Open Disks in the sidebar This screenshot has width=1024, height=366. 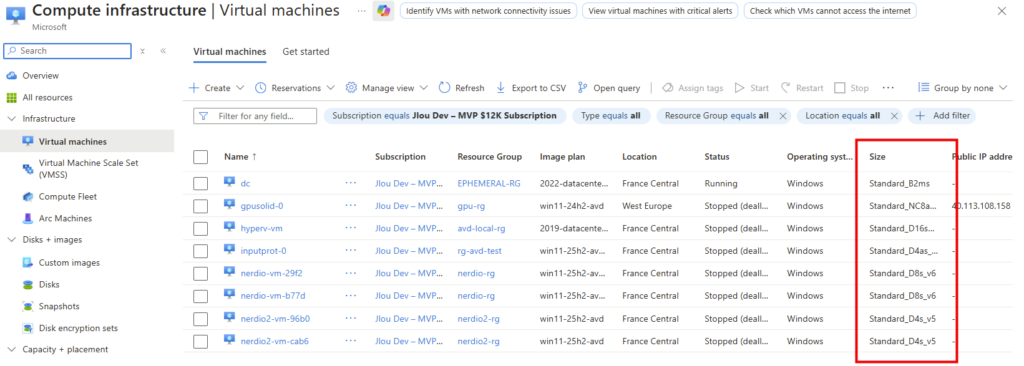pyautogui.click(x=49, y=284)
